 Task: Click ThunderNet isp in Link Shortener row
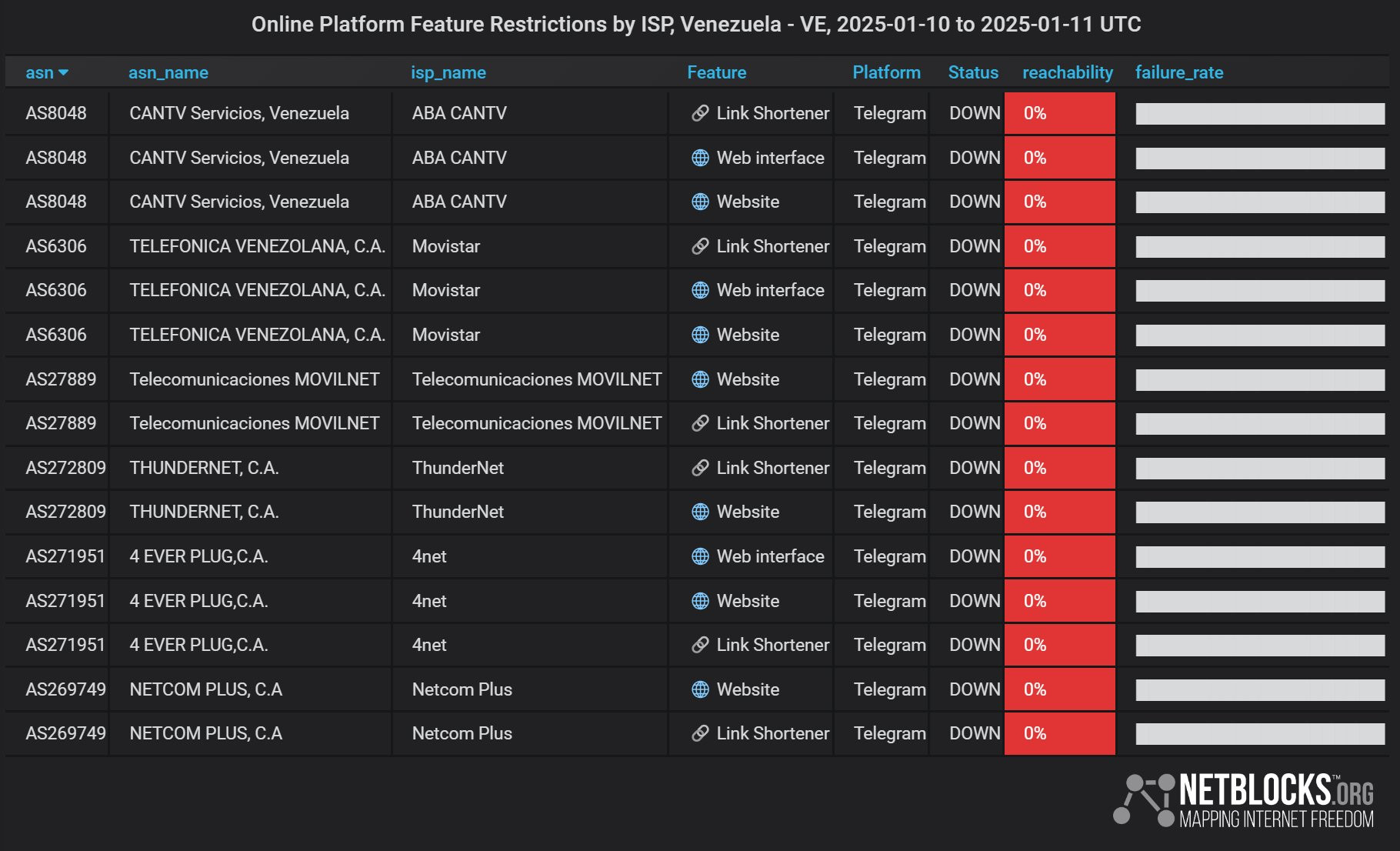458,468
